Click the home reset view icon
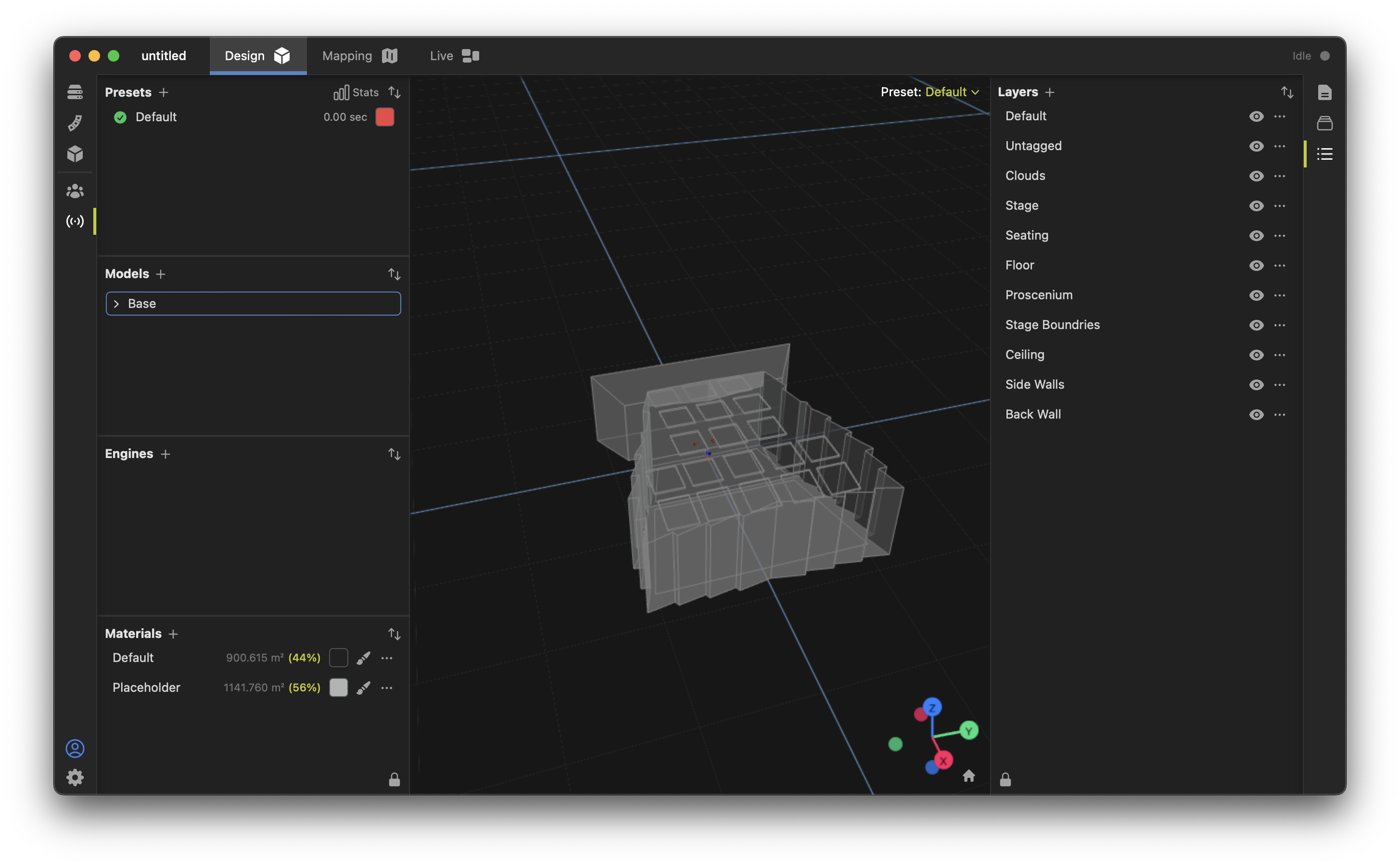Screen dimensions: 1400x866 [968, 776]
